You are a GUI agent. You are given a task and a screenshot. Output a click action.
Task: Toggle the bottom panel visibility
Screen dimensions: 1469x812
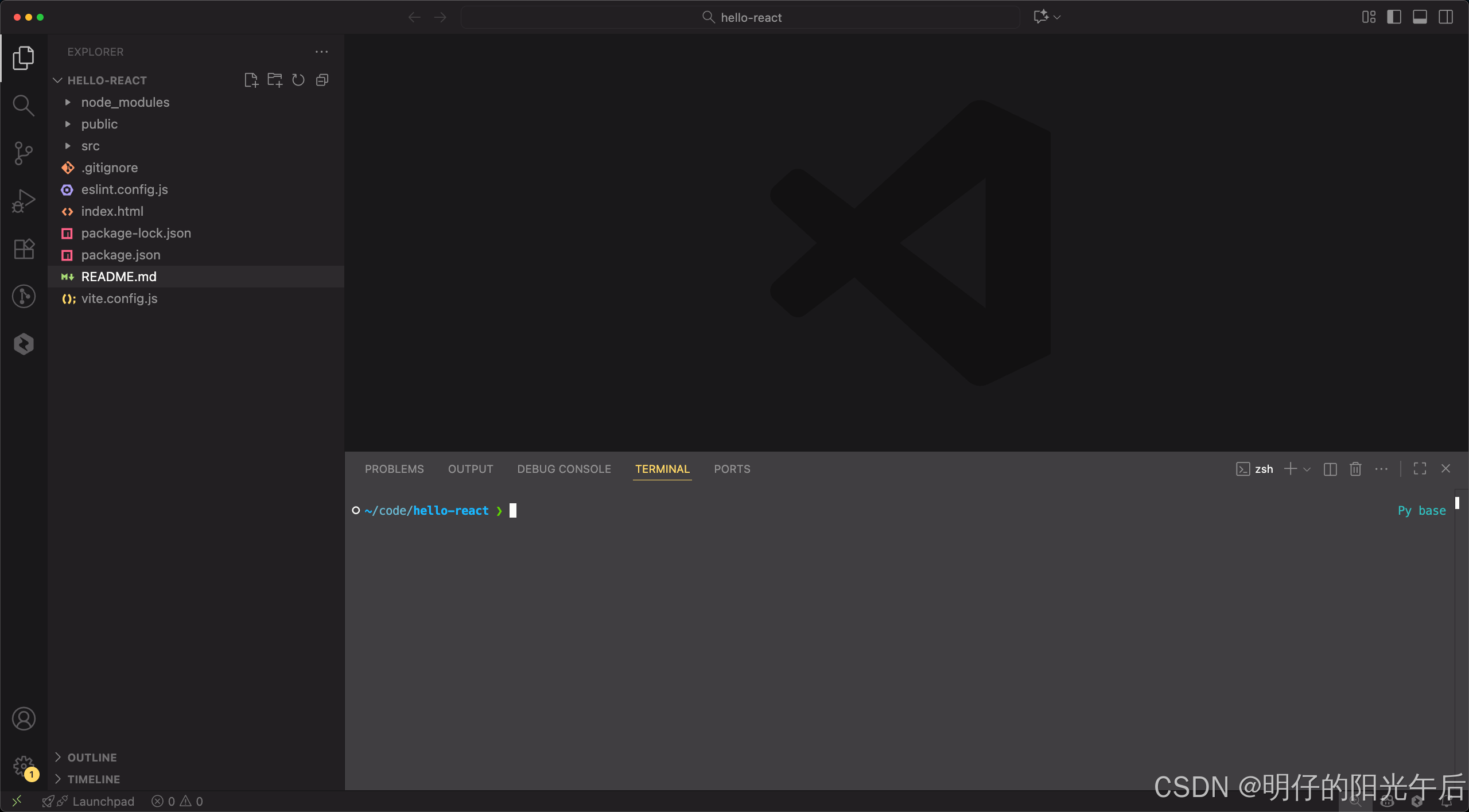pos(1420,17)
